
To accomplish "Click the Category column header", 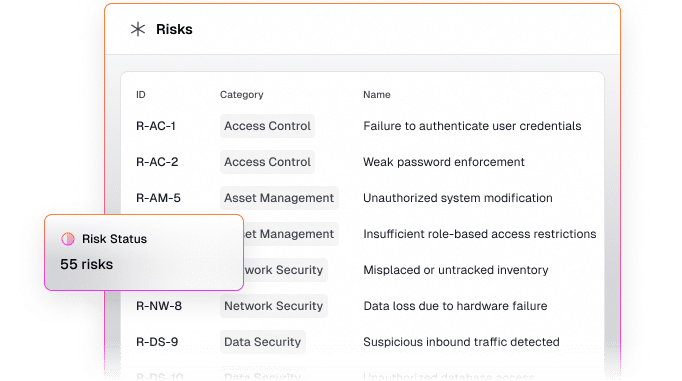I will 241,94.
